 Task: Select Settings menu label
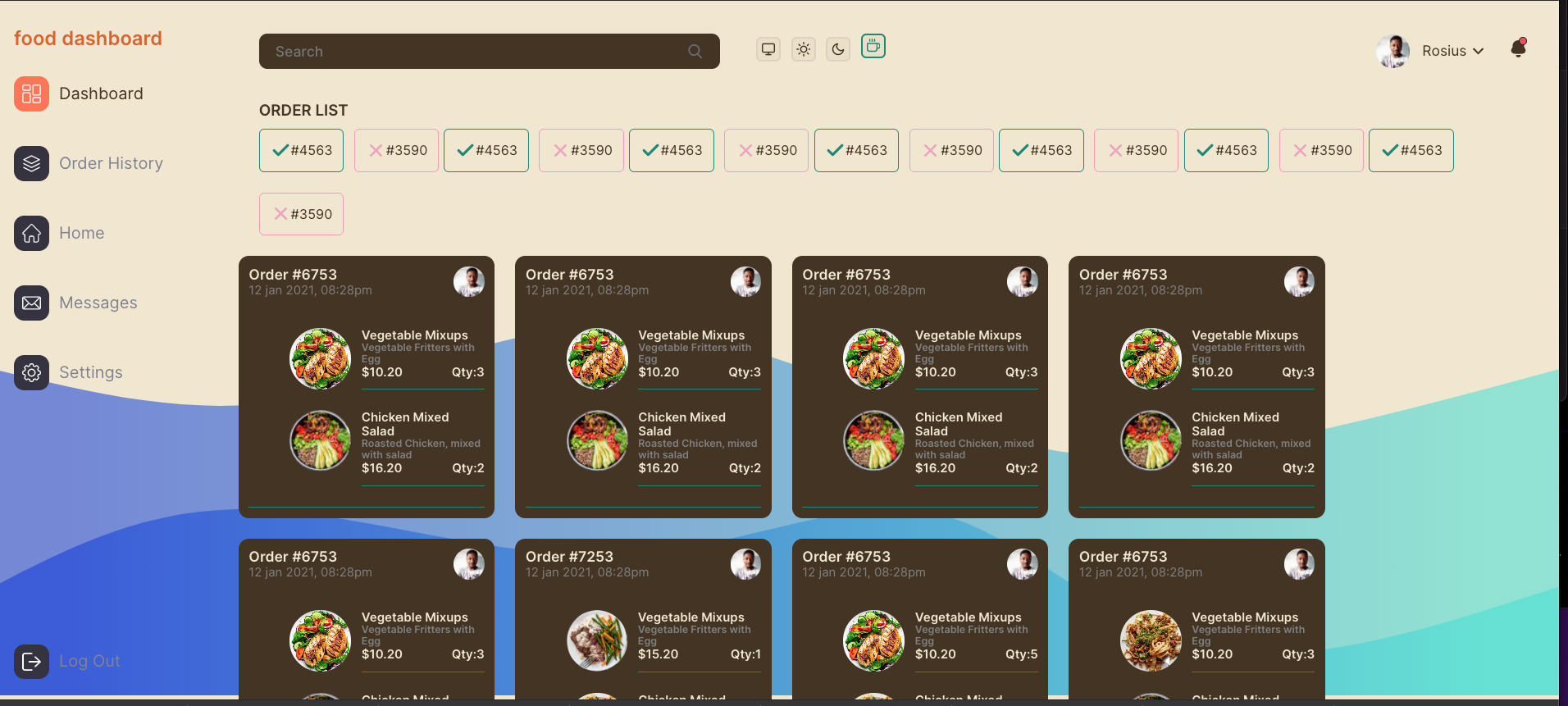pyautogui.click(x=91, y=372)
